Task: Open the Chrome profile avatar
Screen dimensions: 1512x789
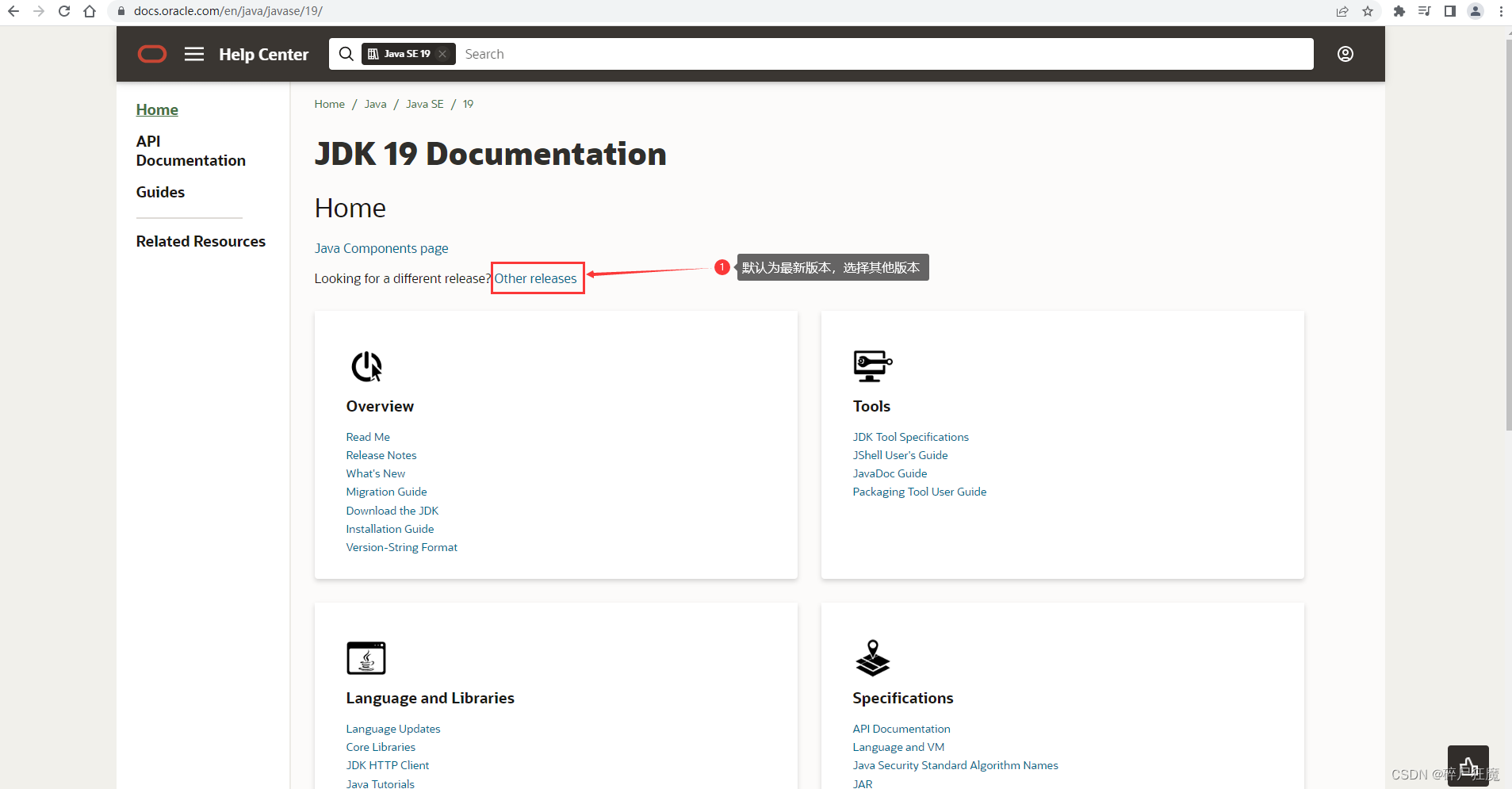Action: [x=1476, y=11]
